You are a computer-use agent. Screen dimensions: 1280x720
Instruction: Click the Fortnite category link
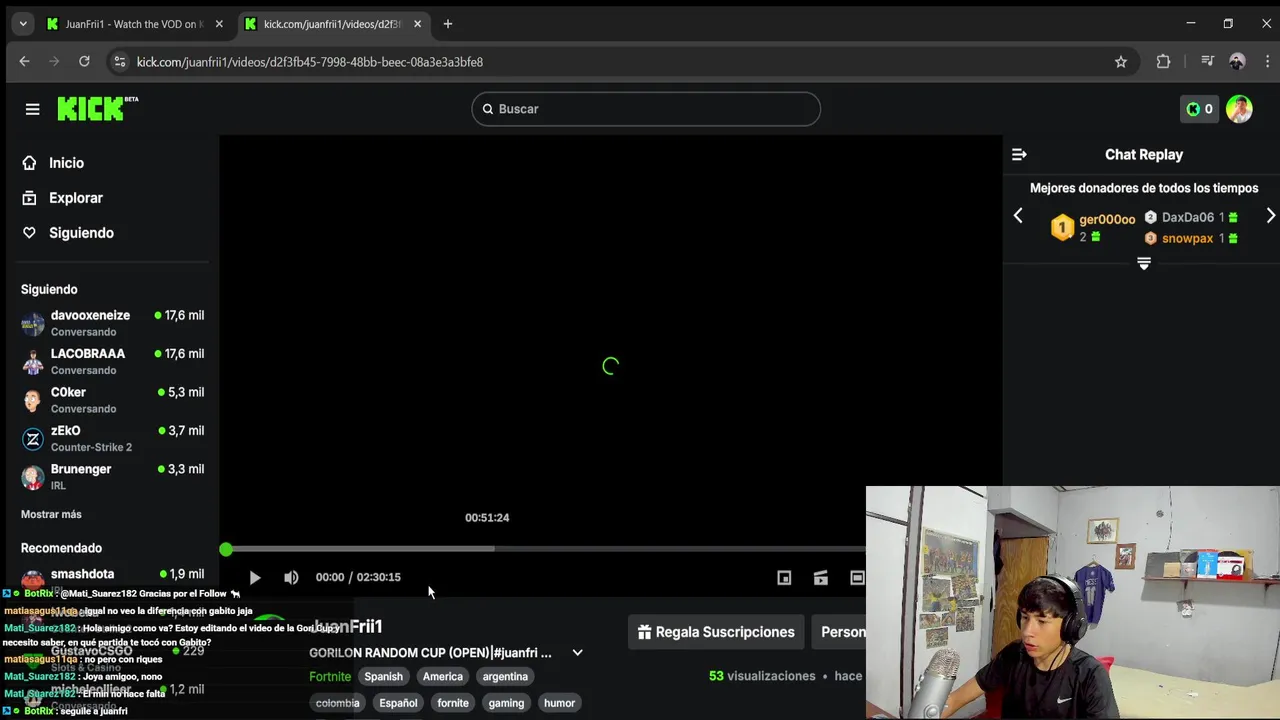(x=330, y=677)
